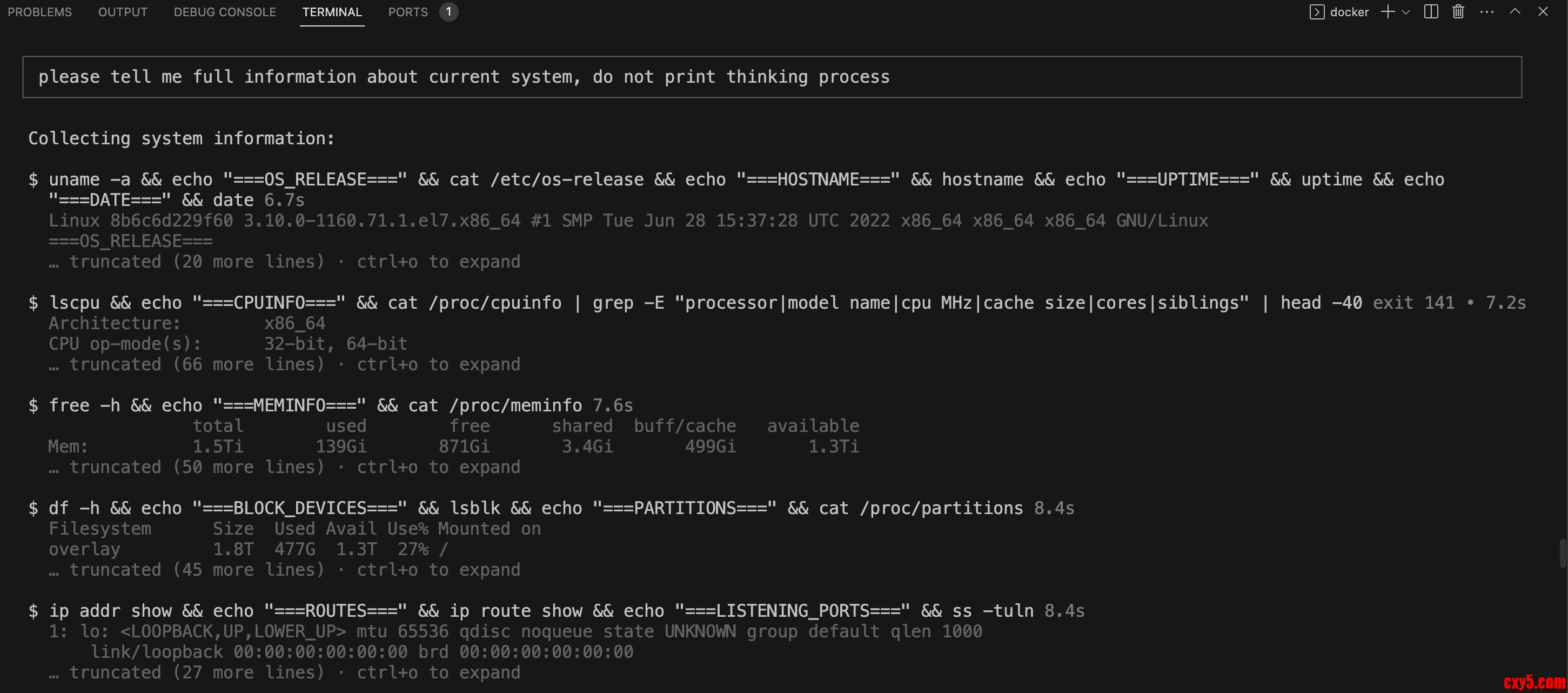Click the prompt input box text

(464, 77)
